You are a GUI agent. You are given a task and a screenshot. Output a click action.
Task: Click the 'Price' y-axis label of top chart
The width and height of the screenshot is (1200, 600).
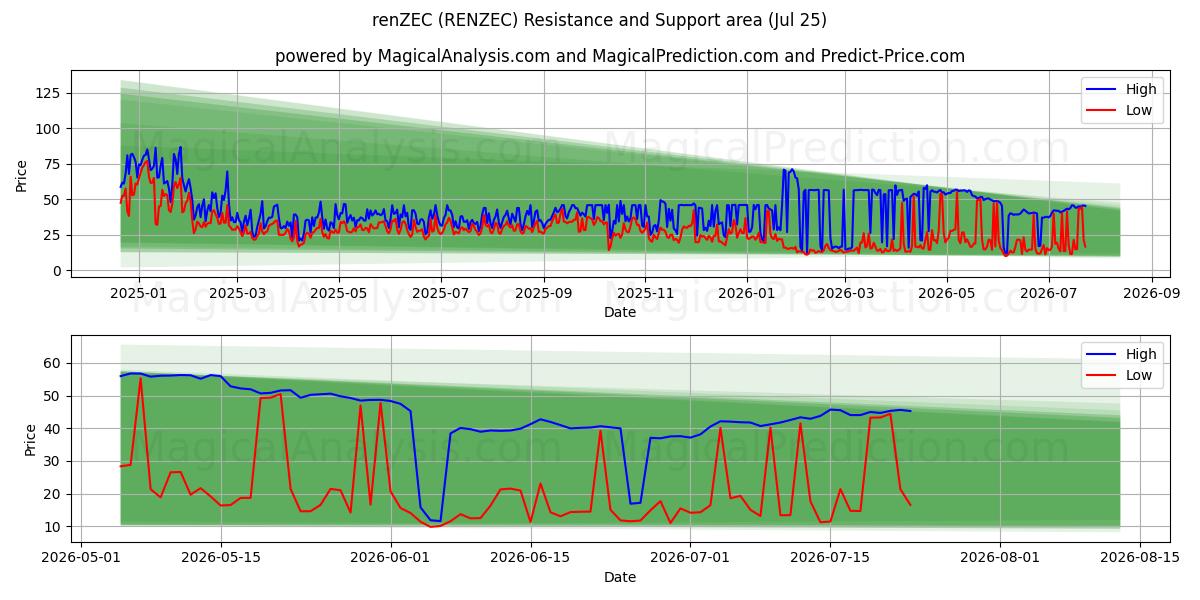22,176
